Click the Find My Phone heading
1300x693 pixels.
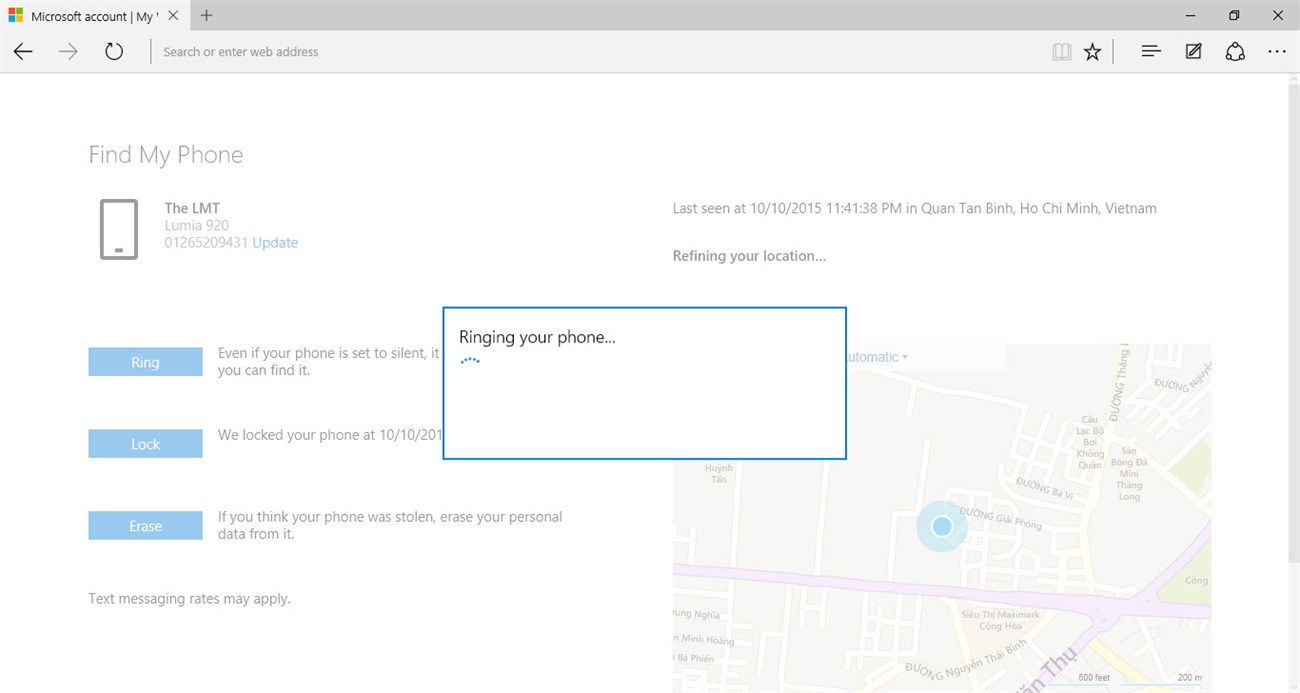(166, 155)
